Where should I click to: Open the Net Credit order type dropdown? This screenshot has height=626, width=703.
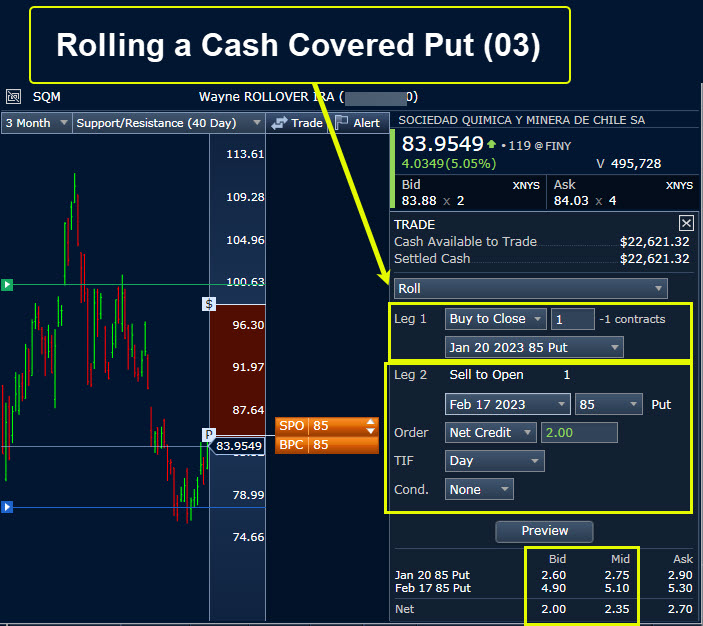[490, 433]
